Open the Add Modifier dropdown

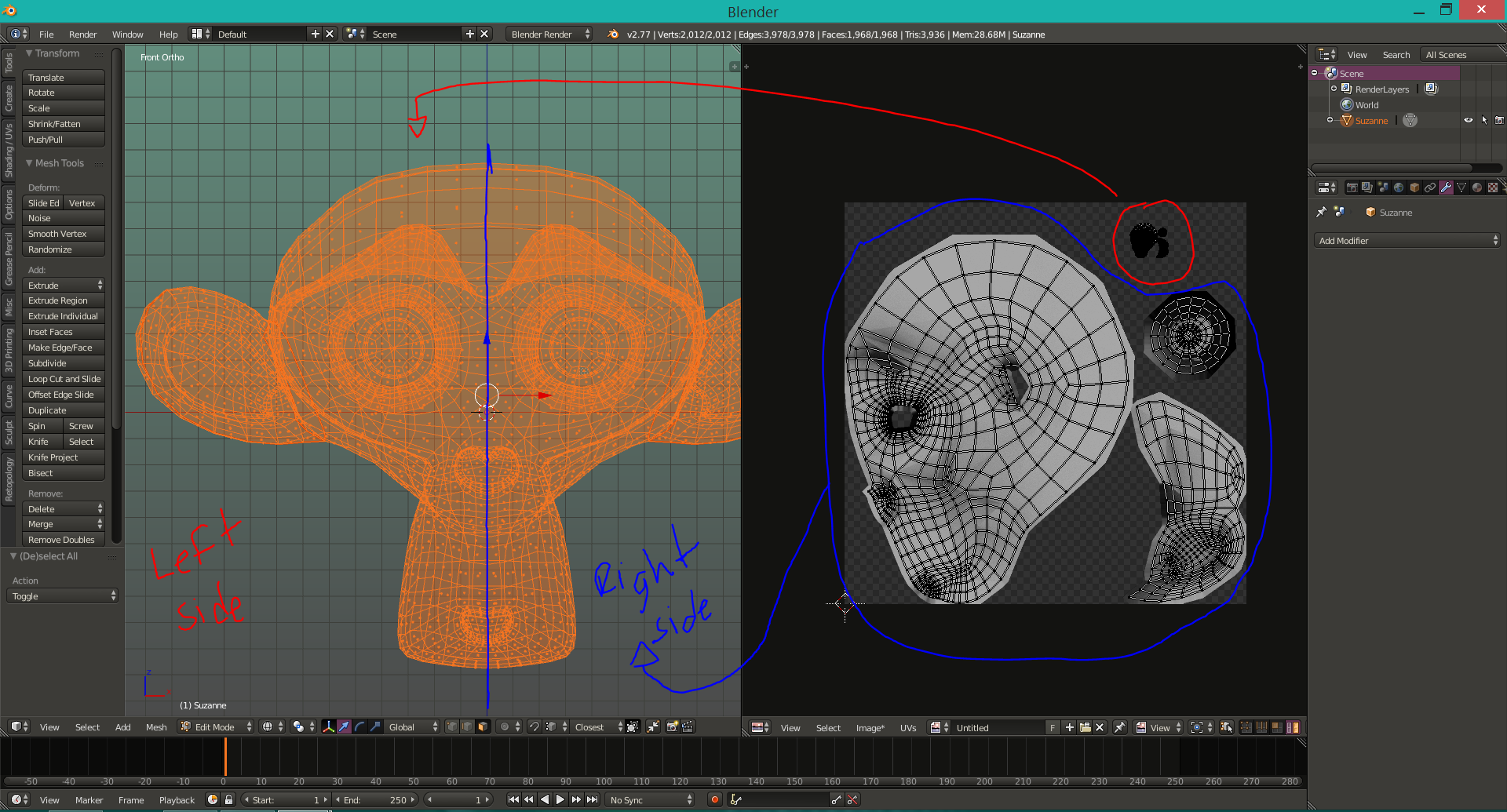1407,240
